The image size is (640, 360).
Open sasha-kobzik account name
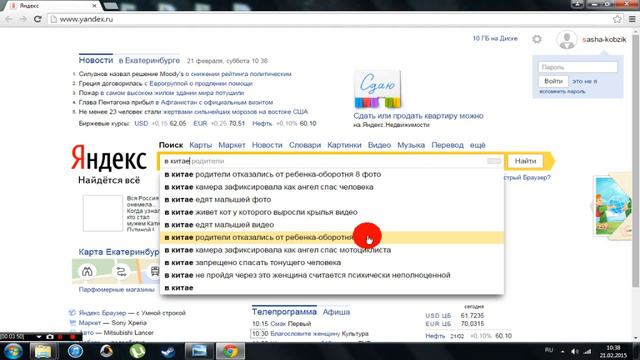click(x=604, y=40)
